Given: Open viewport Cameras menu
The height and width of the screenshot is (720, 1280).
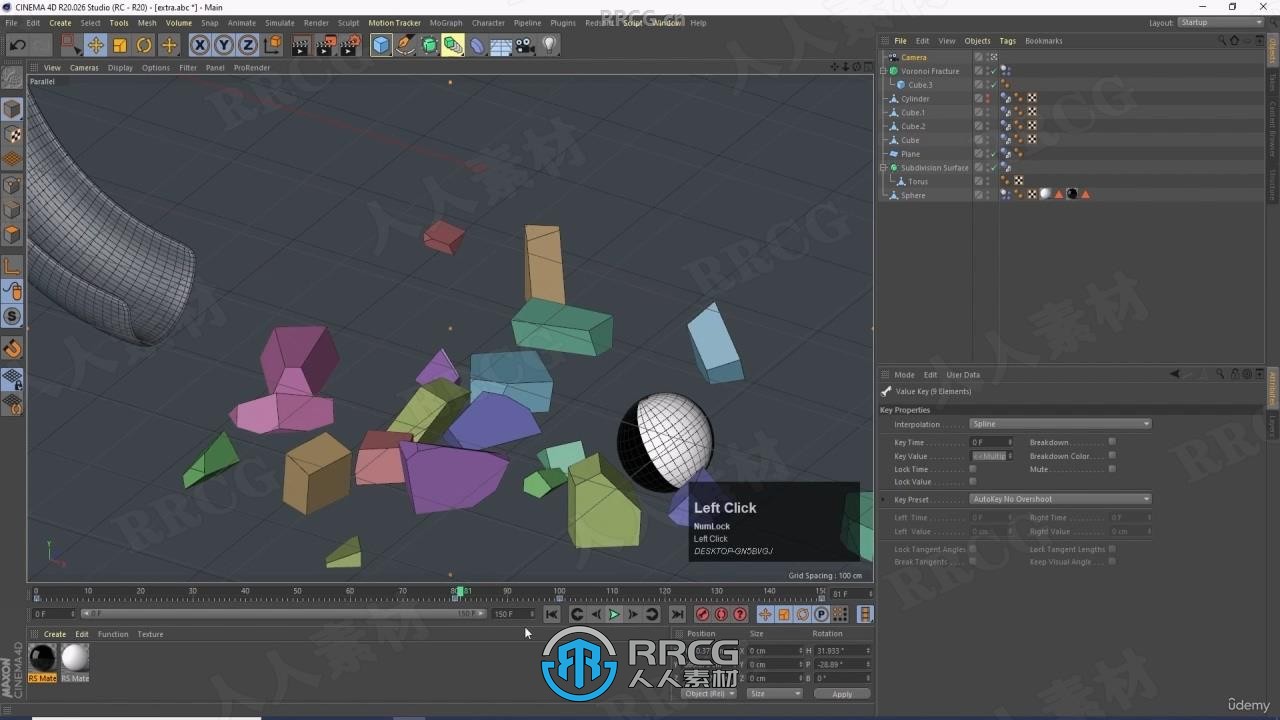Looking at the screenshot, I should coord(84,68).
